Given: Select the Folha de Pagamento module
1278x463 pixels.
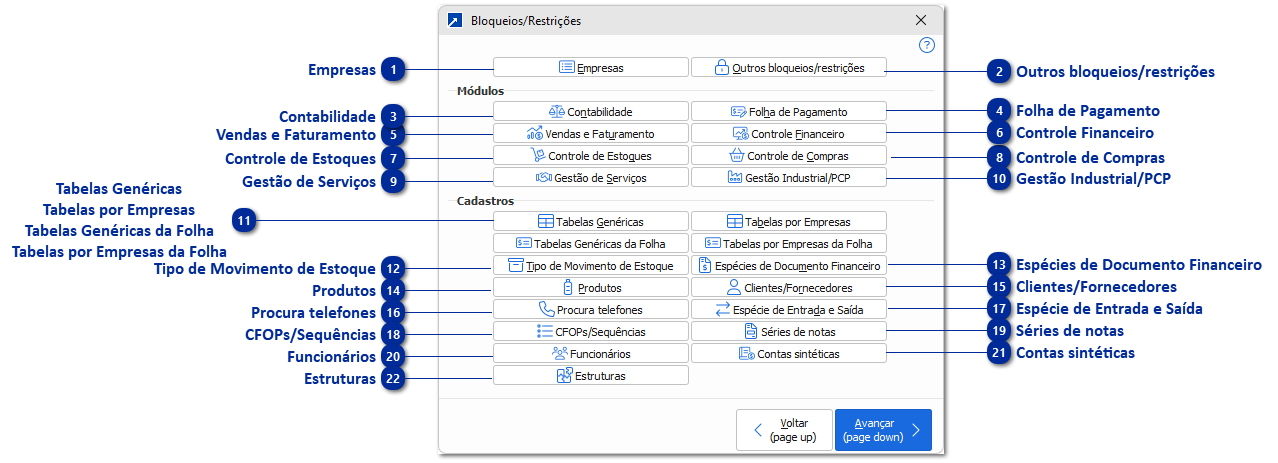Looking at the screenshot, I should click(788, 112).
